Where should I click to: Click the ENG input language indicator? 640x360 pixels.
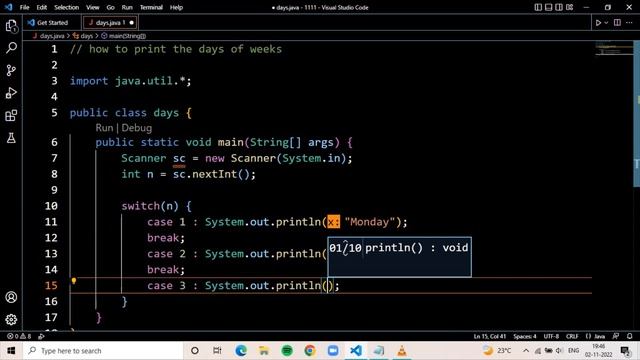[573, 351]
